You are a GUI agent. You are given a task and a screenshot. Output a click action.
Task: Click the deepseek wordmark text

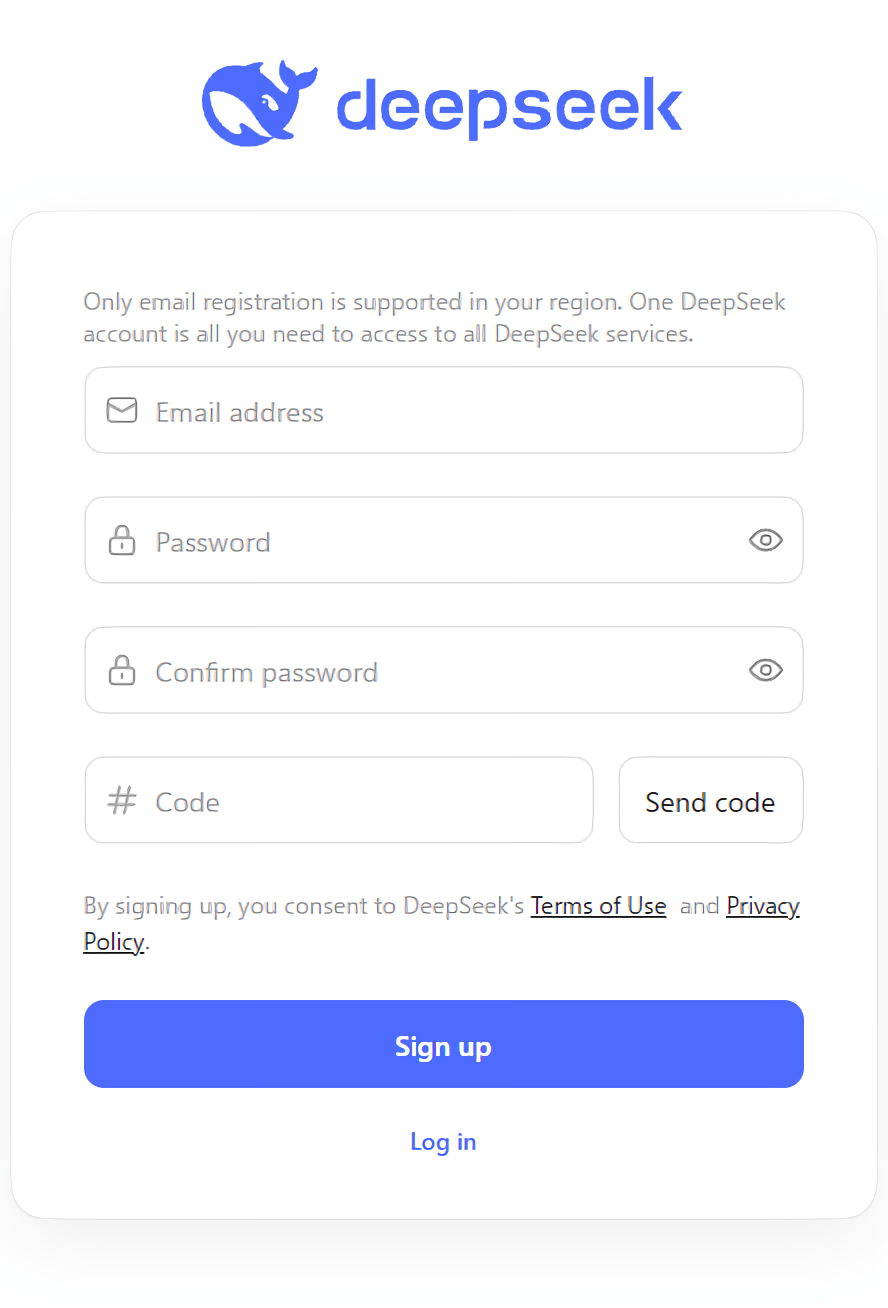pos(509,107)
